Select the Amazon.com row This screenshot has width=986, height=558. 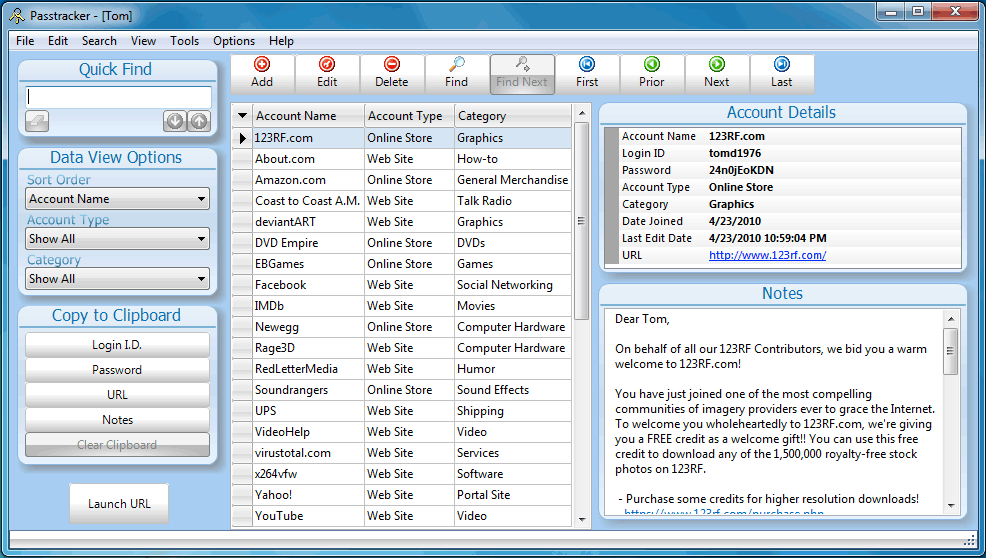pos(402,180)
